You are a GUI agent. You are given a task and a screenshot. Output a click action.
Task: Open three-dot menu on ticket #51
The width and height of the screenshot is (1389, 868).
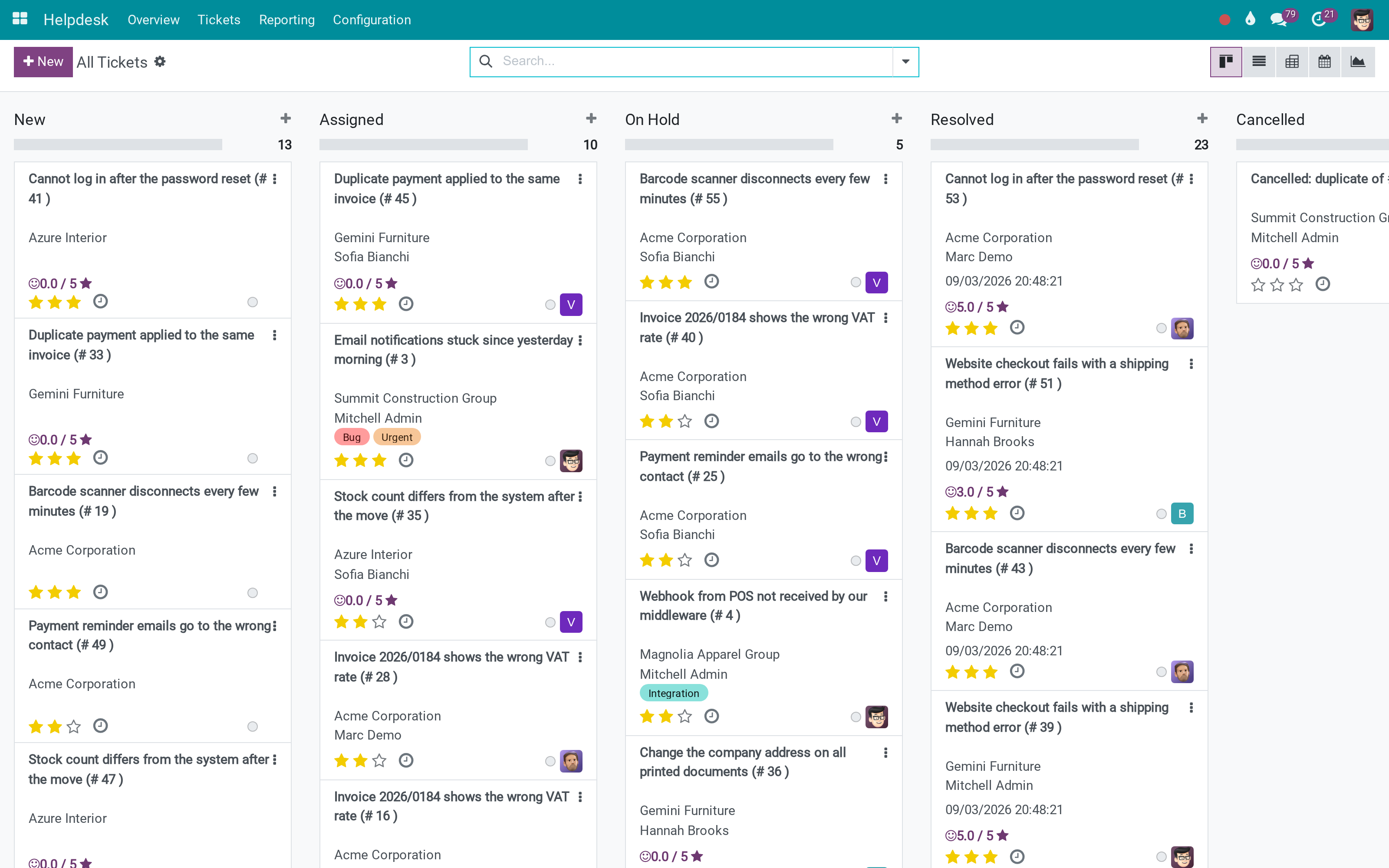click(1192, 364)
